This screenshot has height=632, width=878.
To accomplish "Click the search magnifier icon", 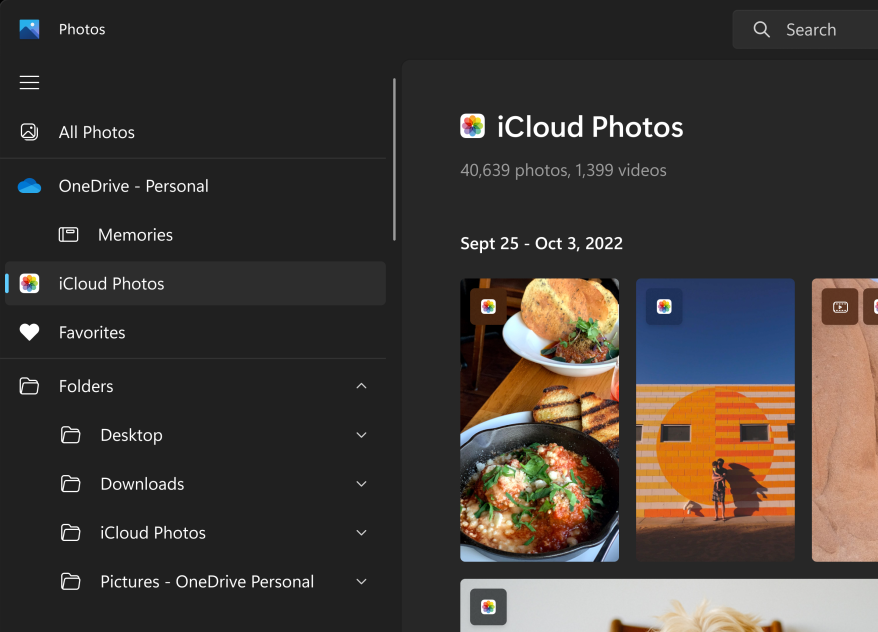I will [761, 29].
